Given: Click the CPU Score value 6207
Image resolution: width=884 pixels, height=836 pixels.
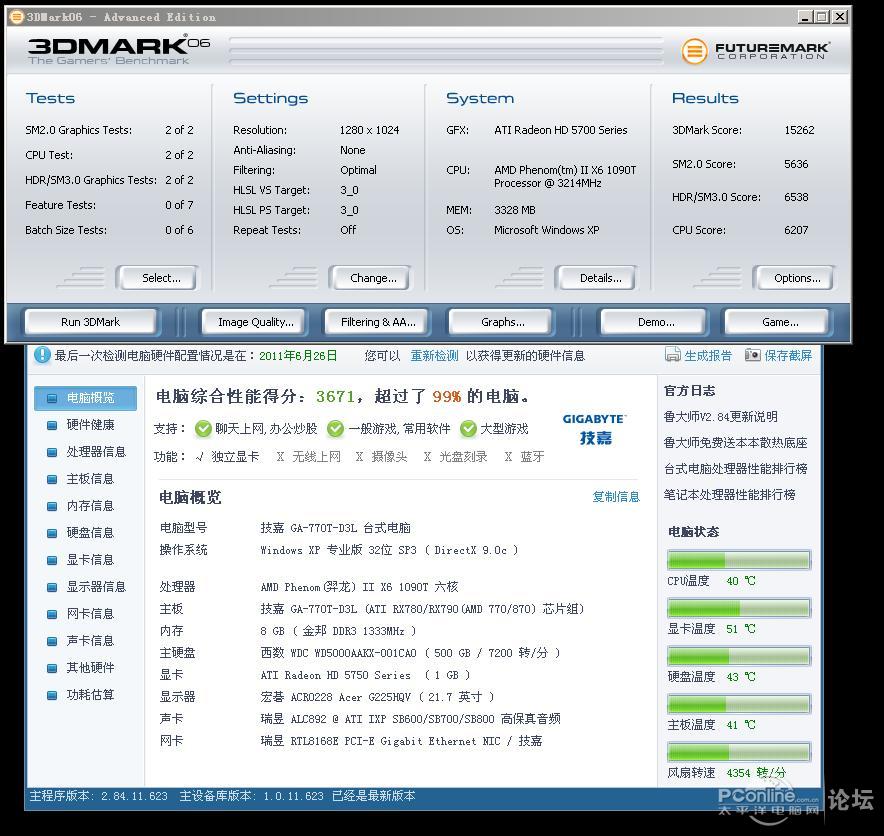Looking at the screenshot, I should click(x=796, y=230).
